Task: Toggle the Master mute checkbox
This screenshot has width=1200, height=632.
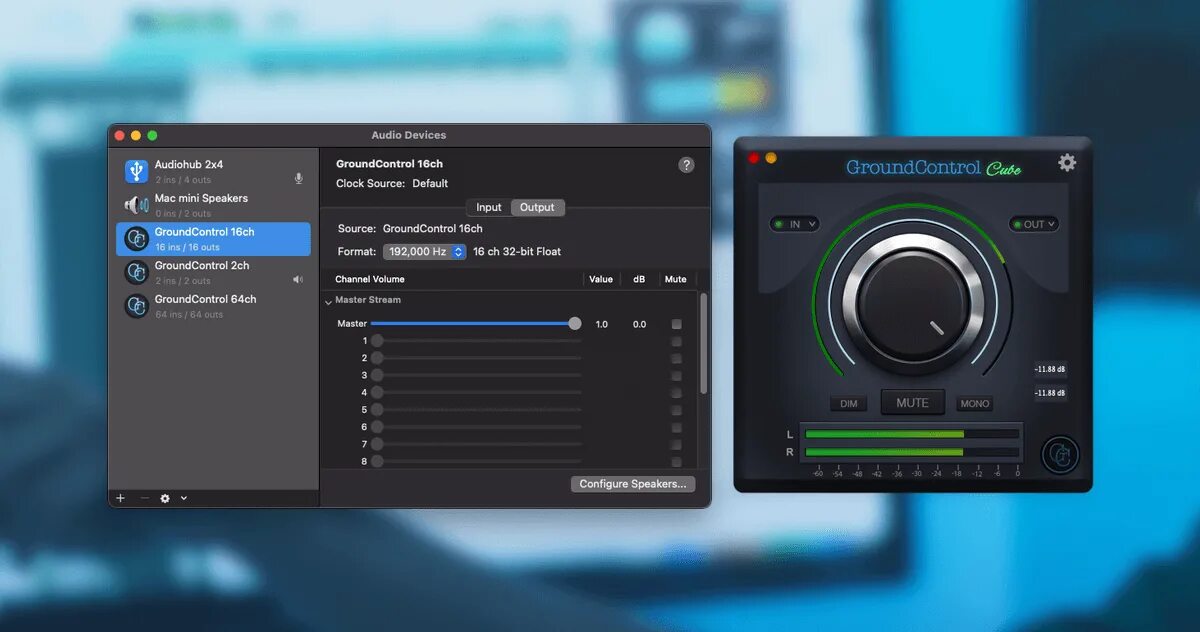Action: [x=677, y=324]
